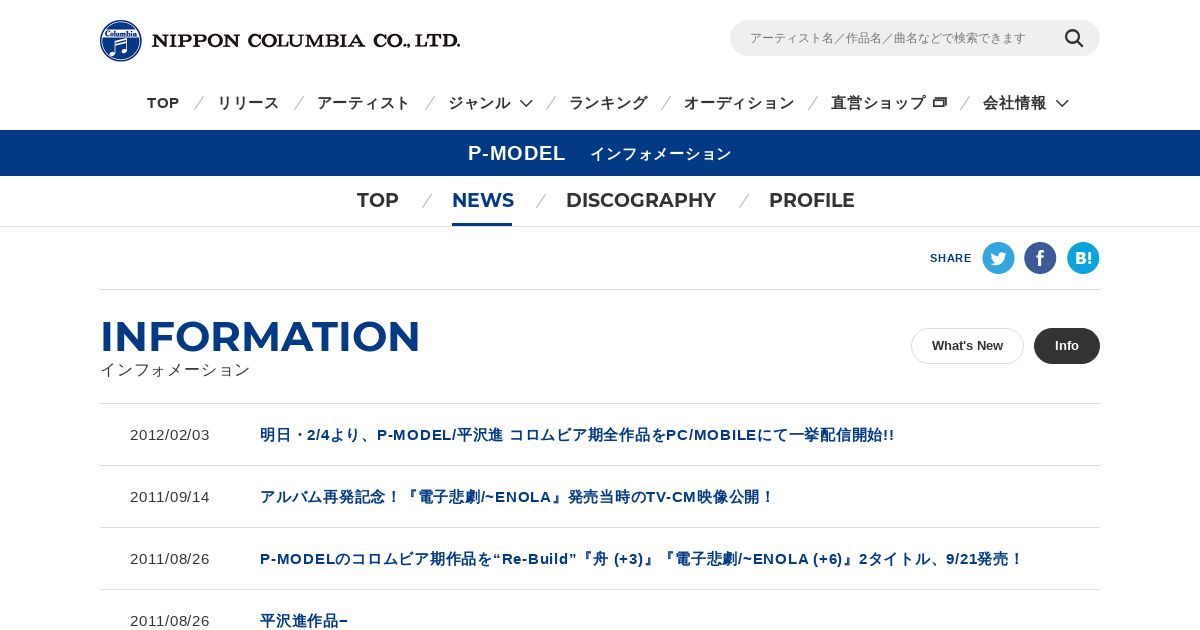Click the date 2012/02/03
1200x630 pixels.
pyautogui.click(x=170, y=435)
